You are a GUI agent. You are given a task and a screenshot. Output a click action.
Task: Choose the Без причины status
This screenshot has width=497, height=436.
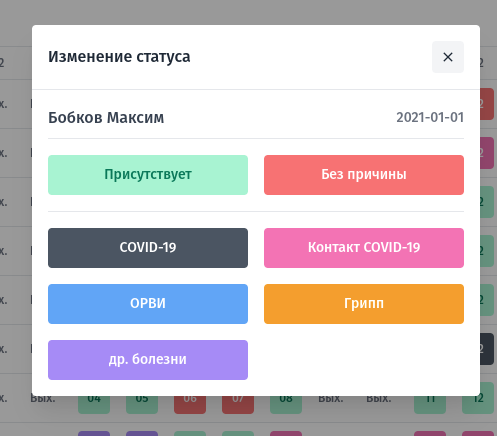pyautogui.click(x=364, y=175)
